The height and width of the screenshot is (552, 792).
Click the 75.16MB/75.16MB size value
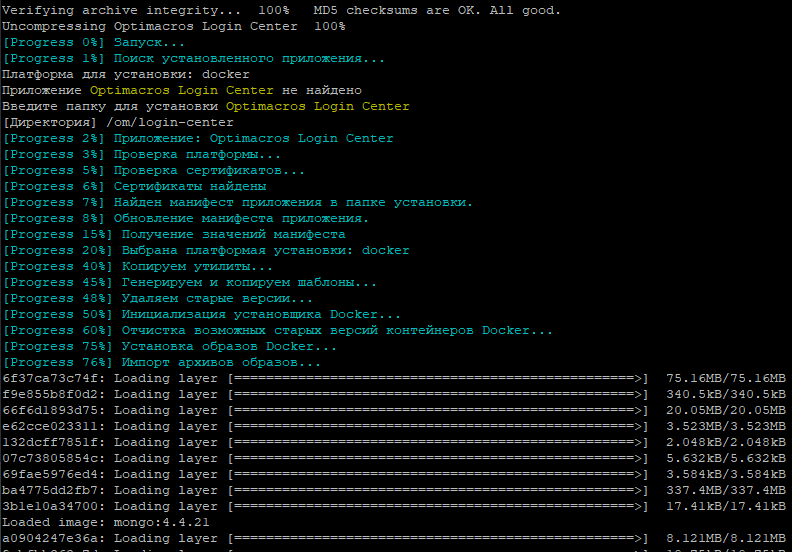pyautogui.click(x=726, y=378)
